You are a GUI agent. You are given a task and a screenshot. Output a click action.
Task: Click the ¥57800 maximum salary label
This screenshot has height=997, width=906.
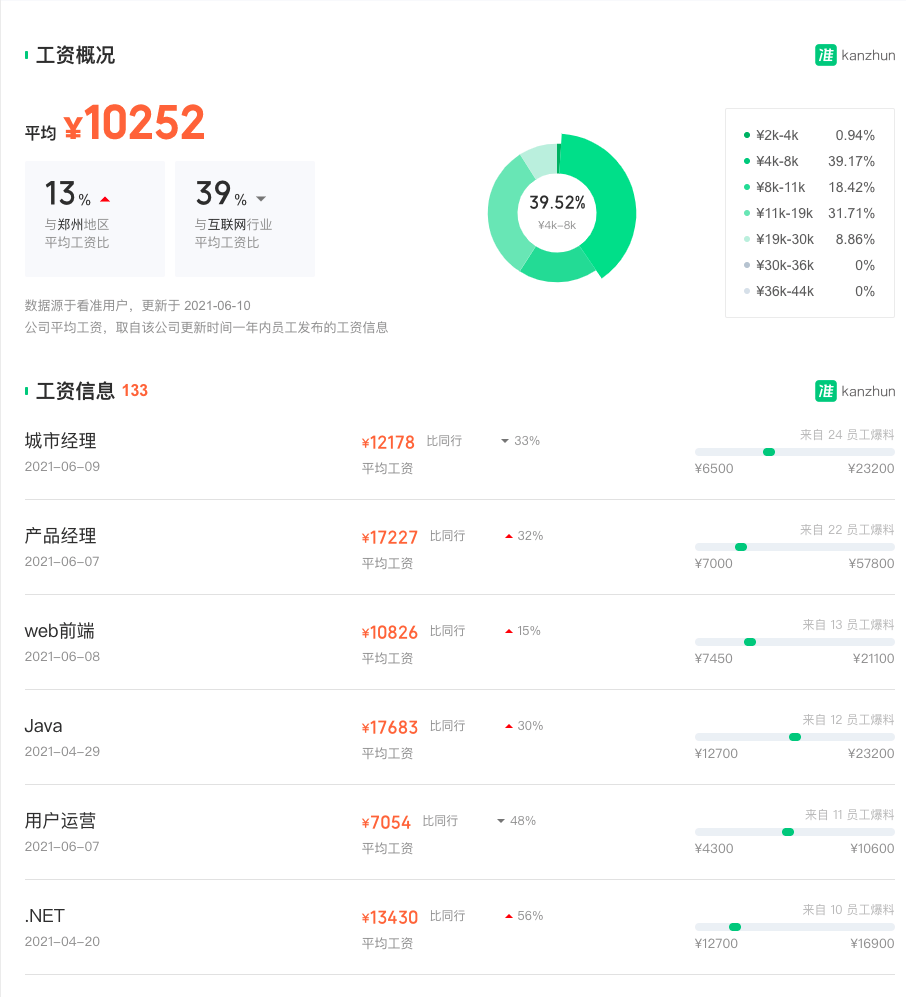pos(872,564)
